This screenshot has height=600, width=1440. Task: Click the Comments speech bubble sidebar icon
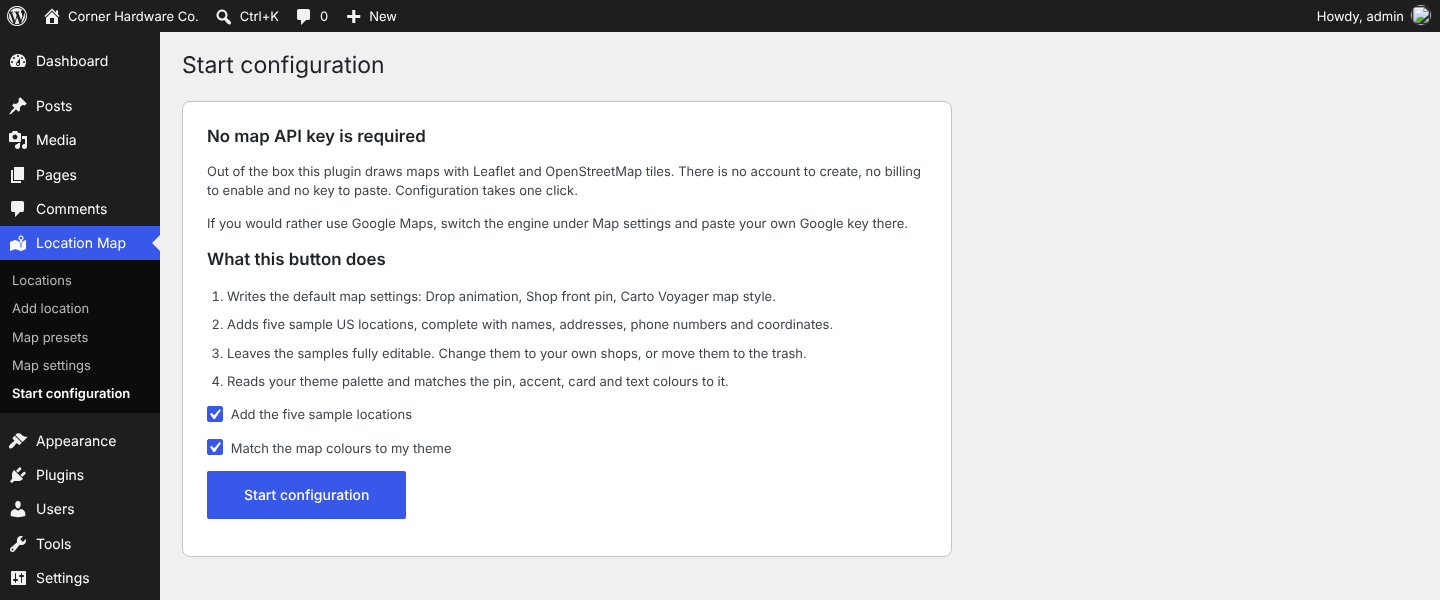[18, 209]
